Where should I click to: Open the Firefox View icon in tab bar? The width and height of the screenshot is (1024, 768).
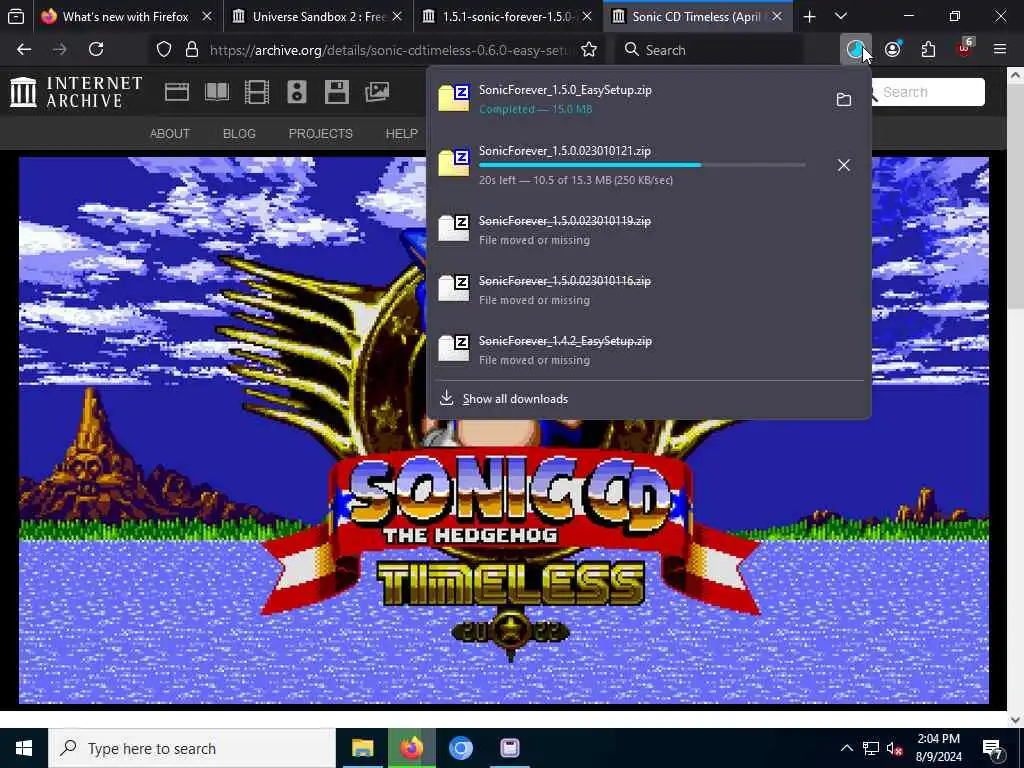click(16, 16)
